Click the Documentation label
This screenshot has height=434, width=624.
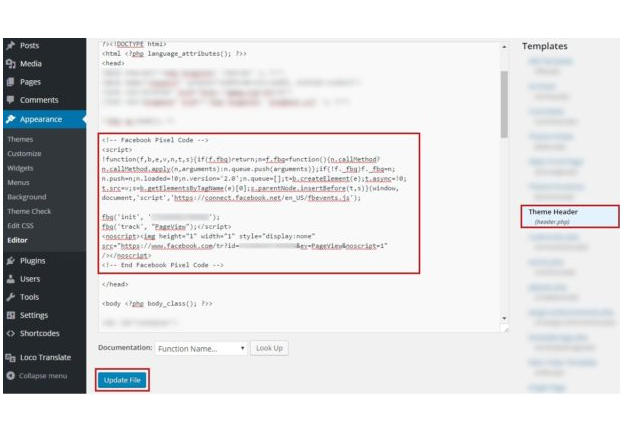125,347
